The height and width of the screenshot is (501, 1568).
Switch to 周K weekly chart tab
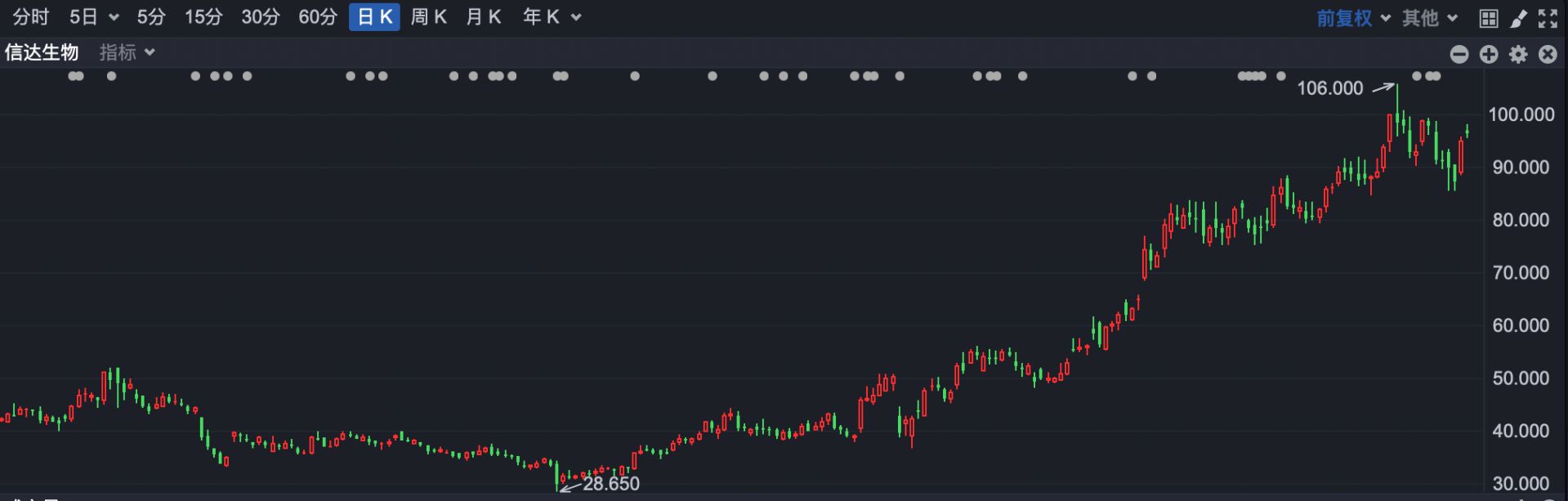pyautogui.click(x=428, y=17)
